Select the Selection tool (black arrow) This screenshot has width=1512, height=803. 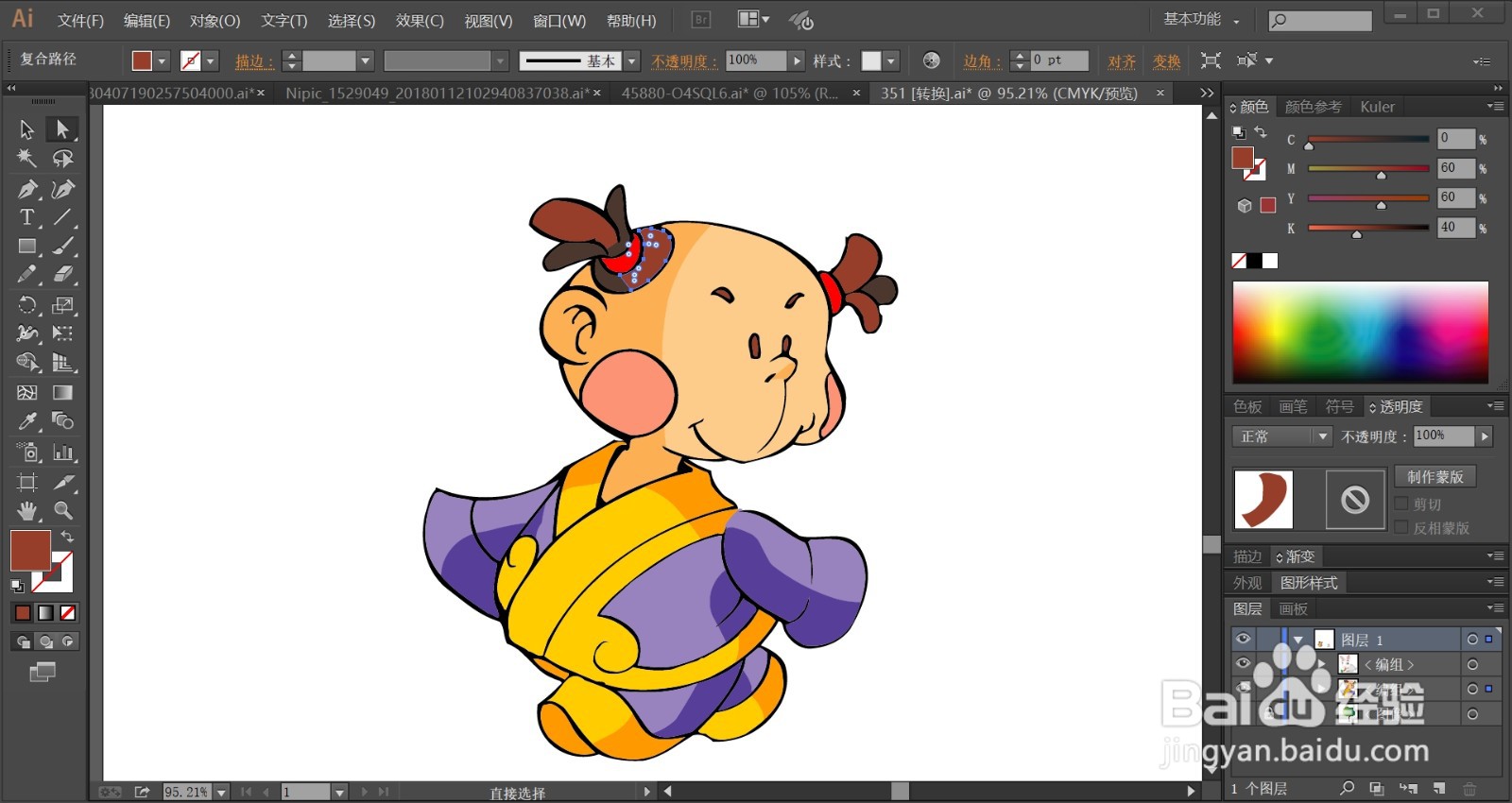[x=26, y=128]
